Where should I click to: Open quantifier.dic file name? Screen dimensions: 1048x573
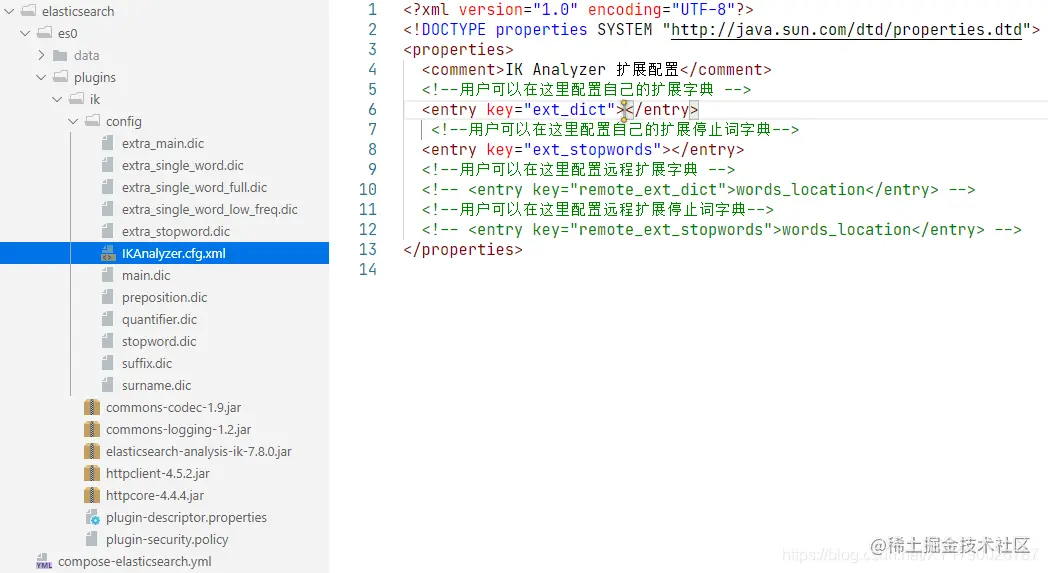tap(160, 320)
